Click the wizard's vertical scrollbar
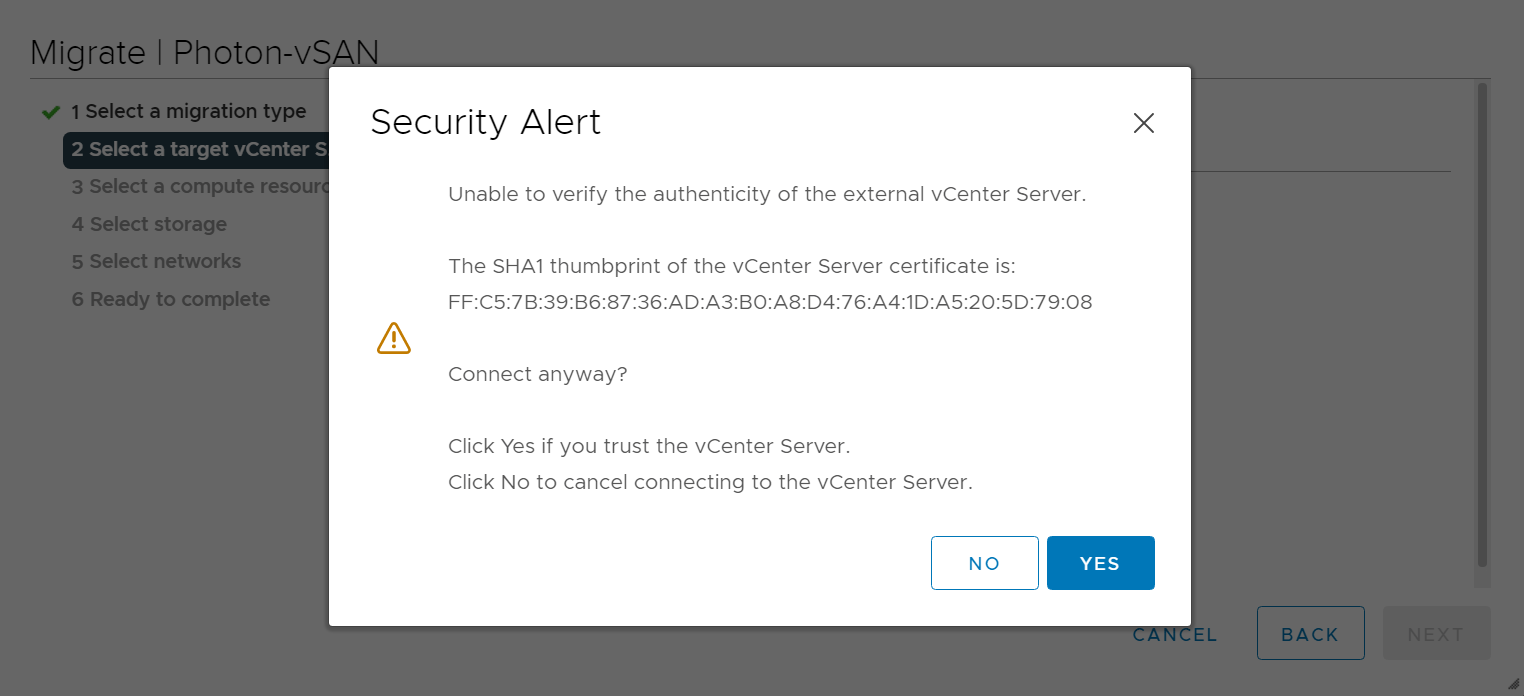This screenshot has width=1524, height=696. pos(1482,320)
